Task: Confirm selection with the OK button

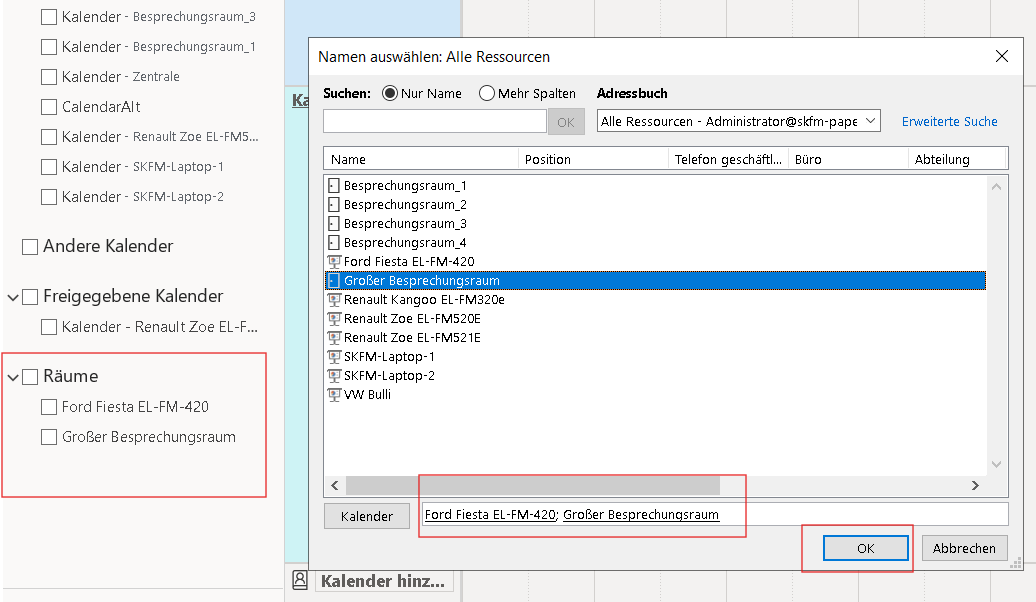Action: point(865,548)
